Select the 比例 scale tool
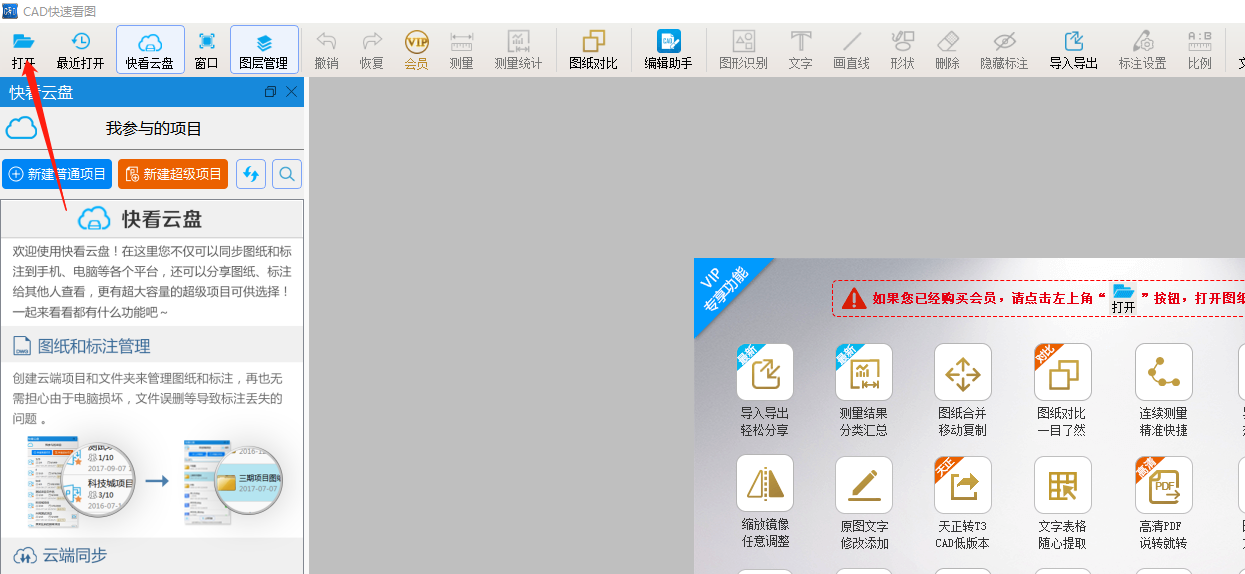 [1200, 50]
